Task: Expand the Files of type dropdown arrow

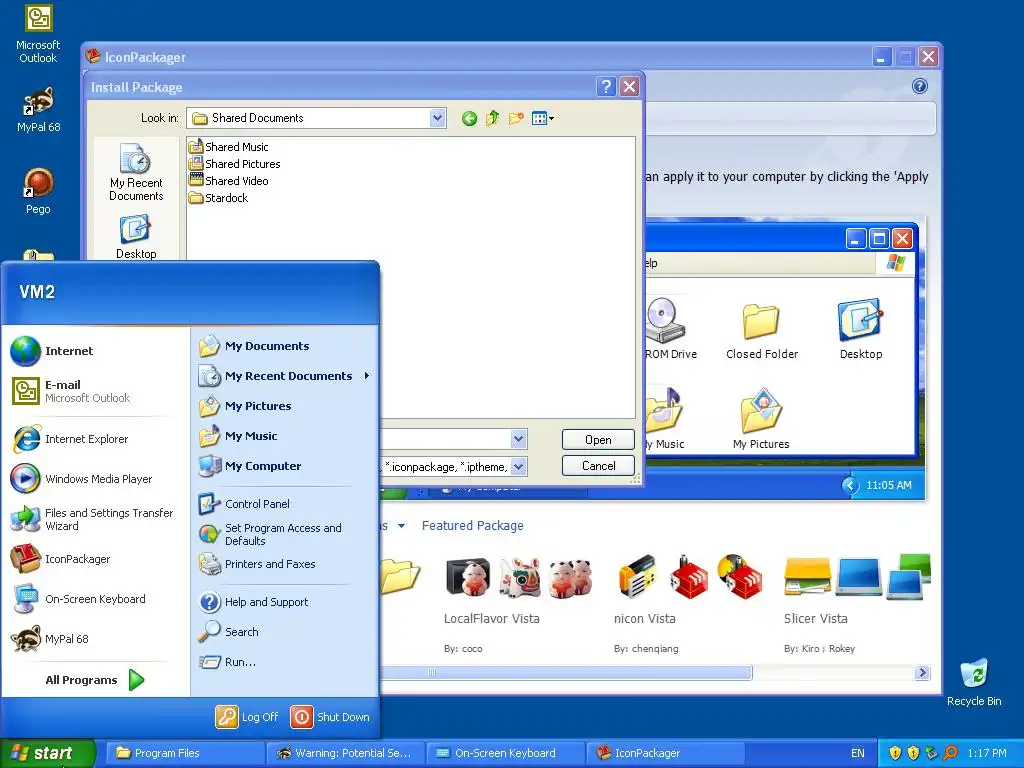Action: click(x=519, y=466)
